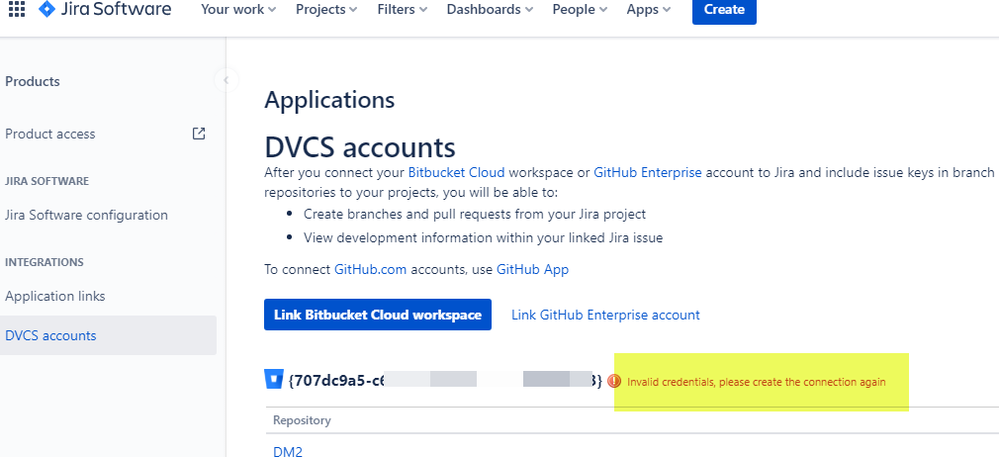Open the DM2 repository link
The height and width of the screenshot is (457, 999).
pyautogui.click(x=287, y=451)
